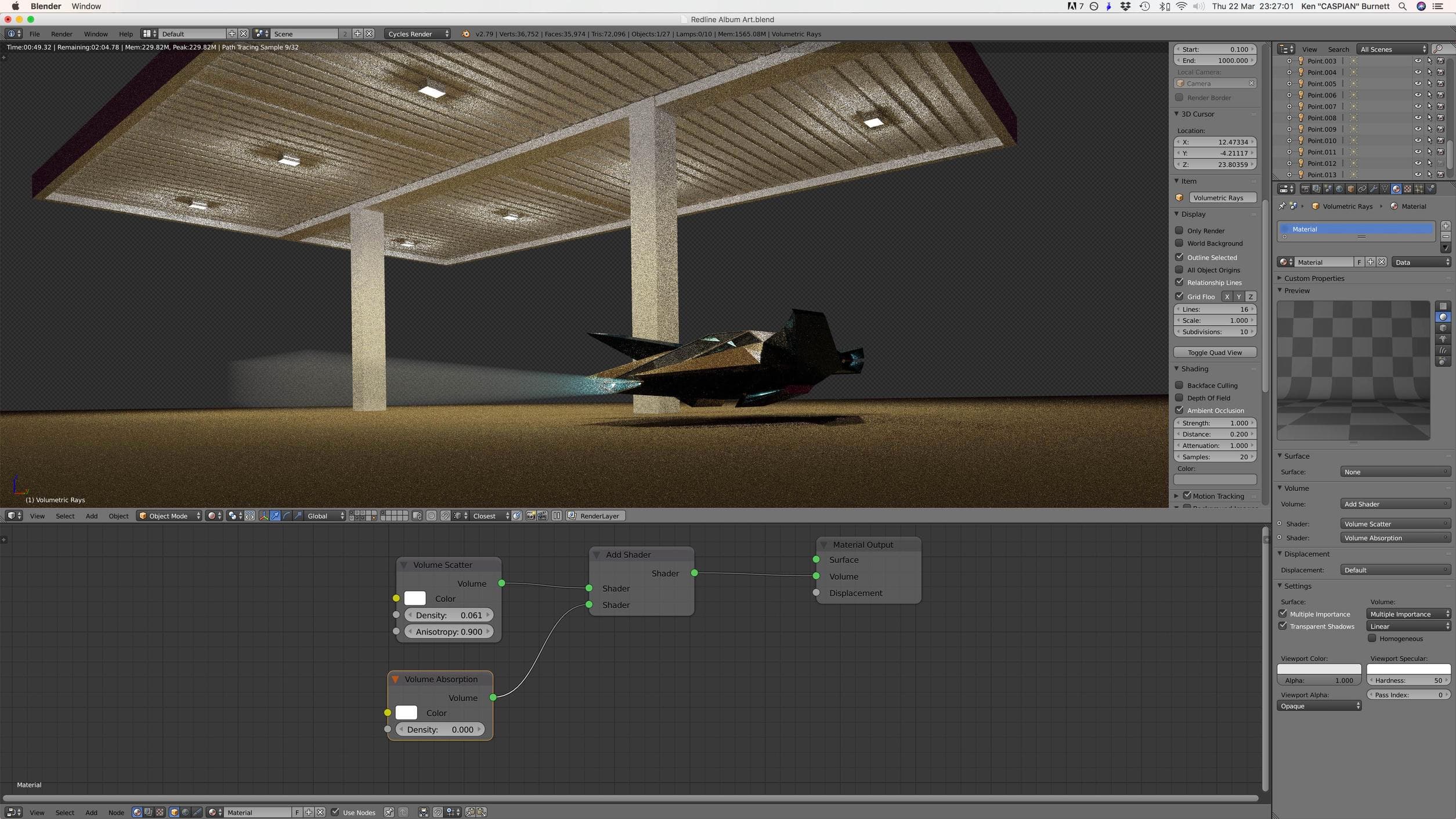Screen dimensions: 1456x819
Task: Open the Object Mode dropdown
Action: pyautogui.click(x=169, y=515)
